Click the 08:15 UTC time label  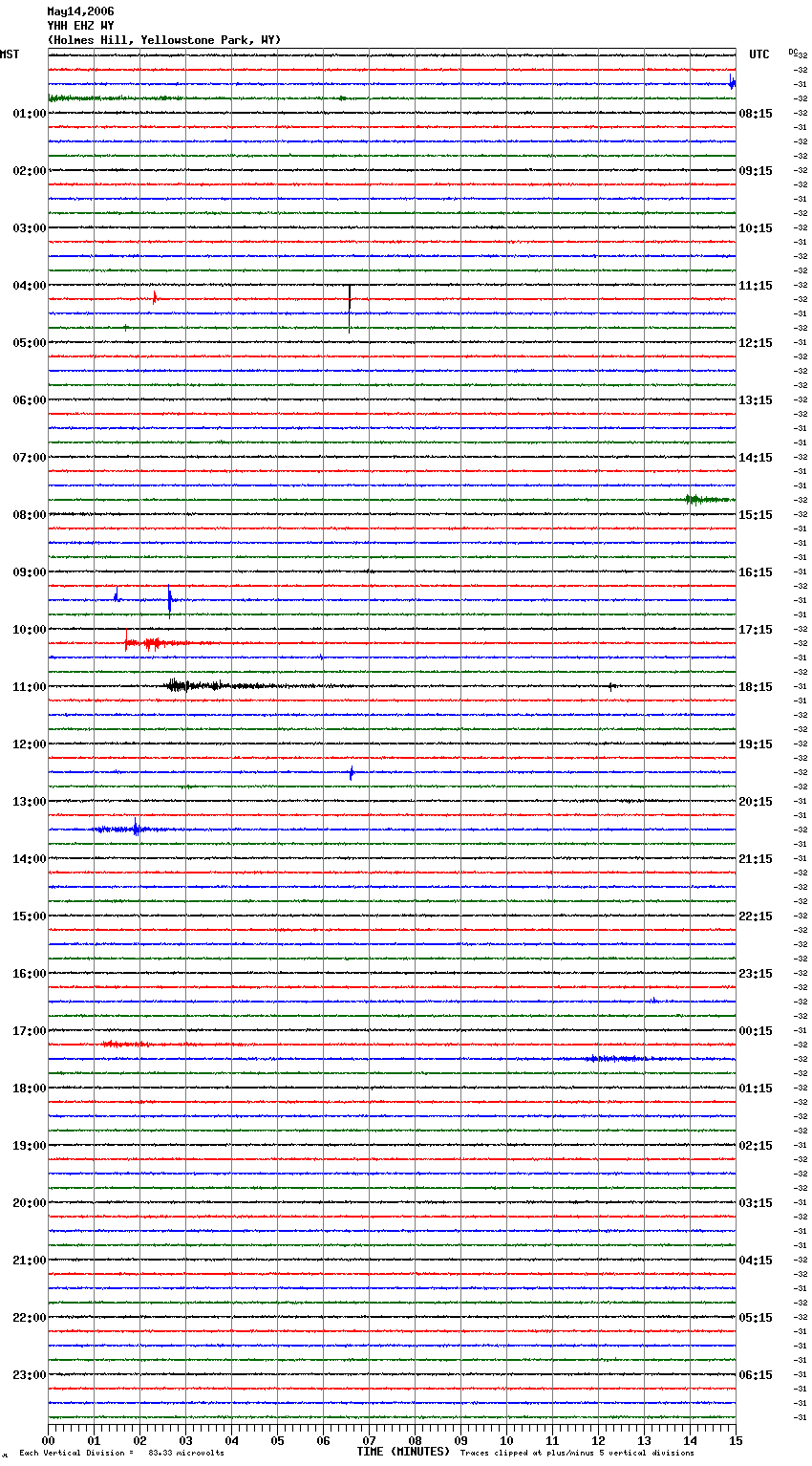tap(756, 114)
